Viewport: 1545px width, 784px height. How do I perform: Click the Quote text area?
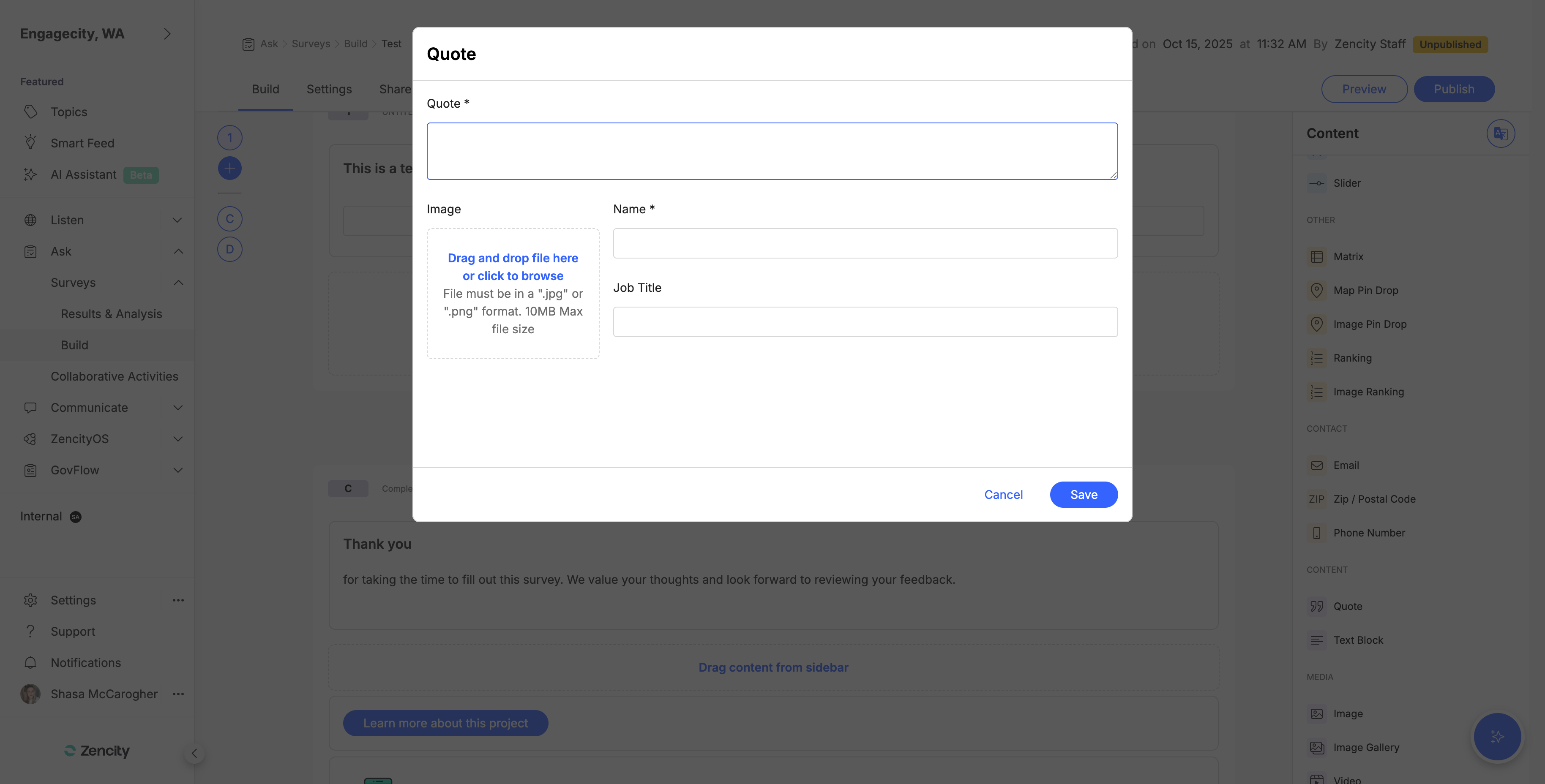tap(772, 151)
